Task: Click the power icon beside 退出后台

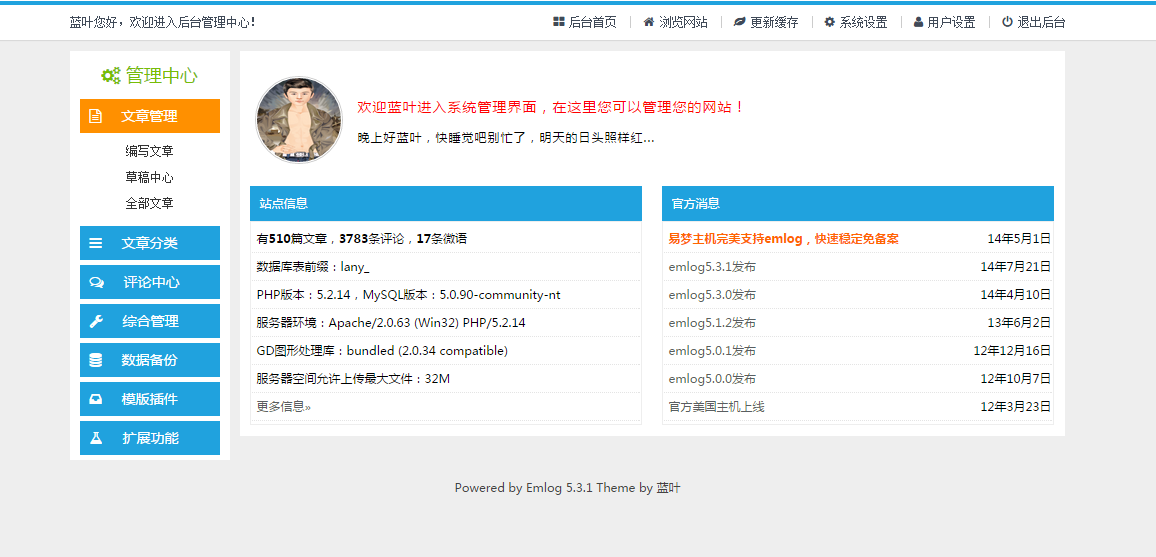Action: pyautogui.click(x=1007, y=22)
